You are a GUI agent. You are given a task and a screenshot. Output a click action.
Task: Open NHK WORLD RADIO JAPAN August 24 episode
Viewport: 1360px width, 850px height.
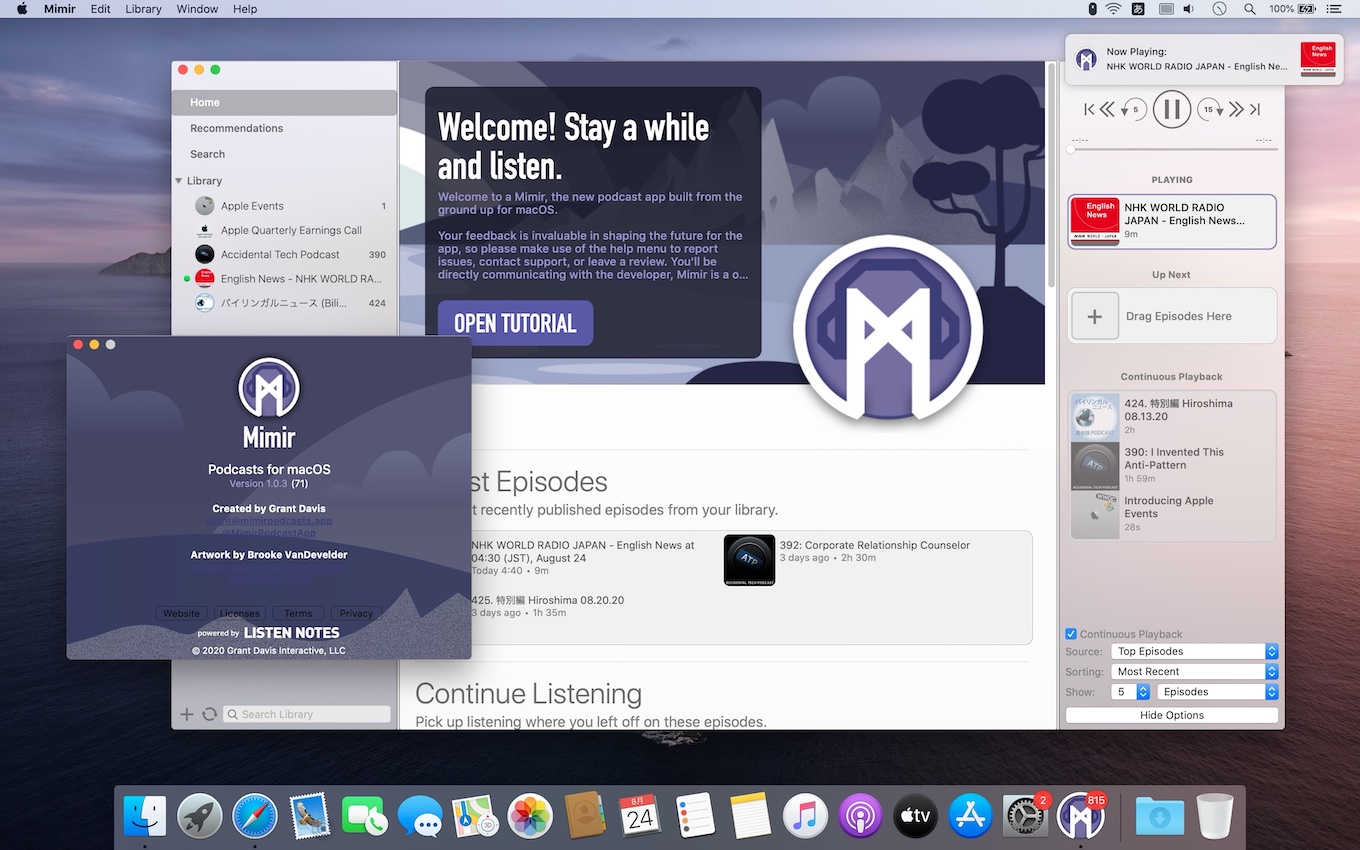click(x=582, y=551)
